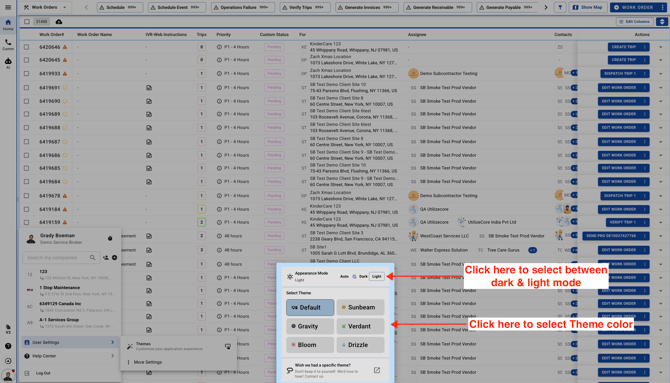Viewport: 670px width, 383px height.
Task: Click IVR instructions icon for order 6419691
Action: [x=149, y=88]
